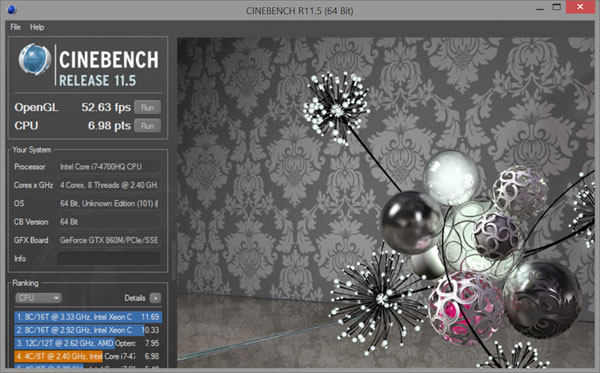The image size is (600, 373).
Task: Minimize the Cinebench window
Action: point(540,8)
